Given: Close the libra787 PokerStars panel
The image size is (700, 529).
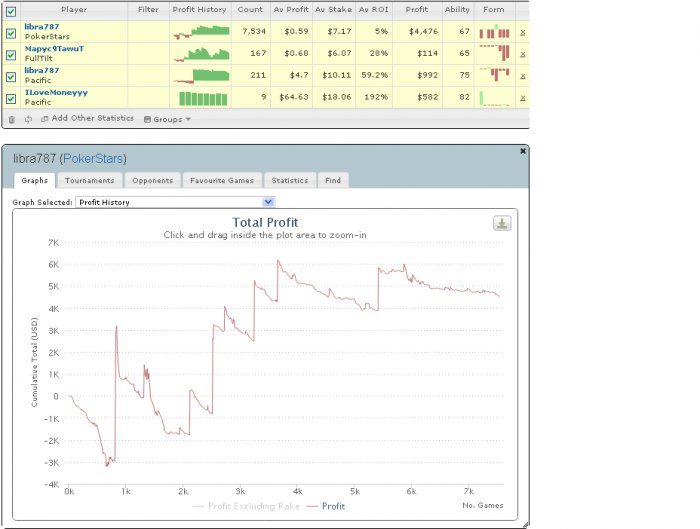Looking at the screenshot, I should click(x=523, y=151).
